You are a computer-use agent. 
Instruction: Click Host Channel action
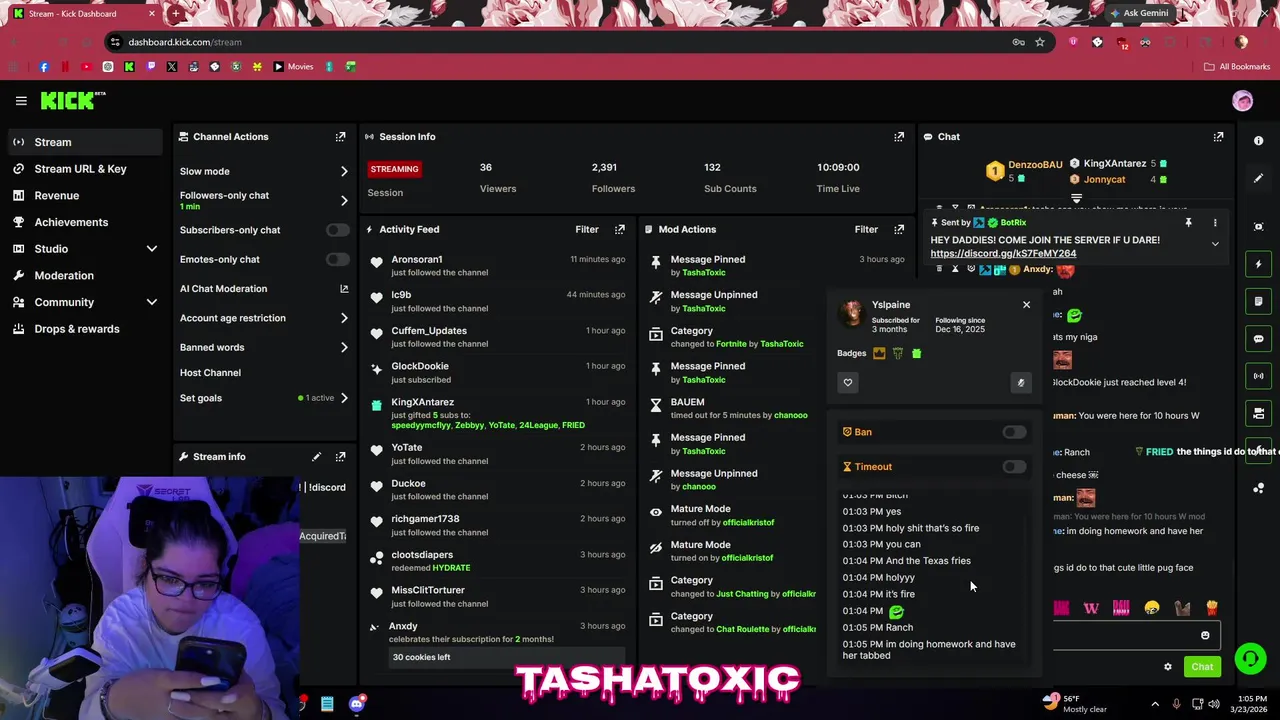tap(210, 373)
